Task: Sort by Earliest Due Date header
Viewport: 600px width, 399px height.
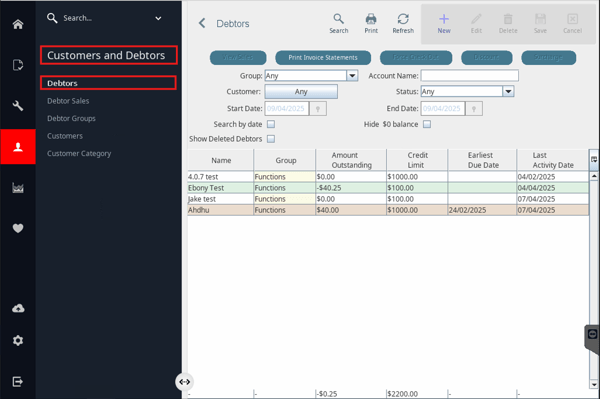Action: (482, 160)
